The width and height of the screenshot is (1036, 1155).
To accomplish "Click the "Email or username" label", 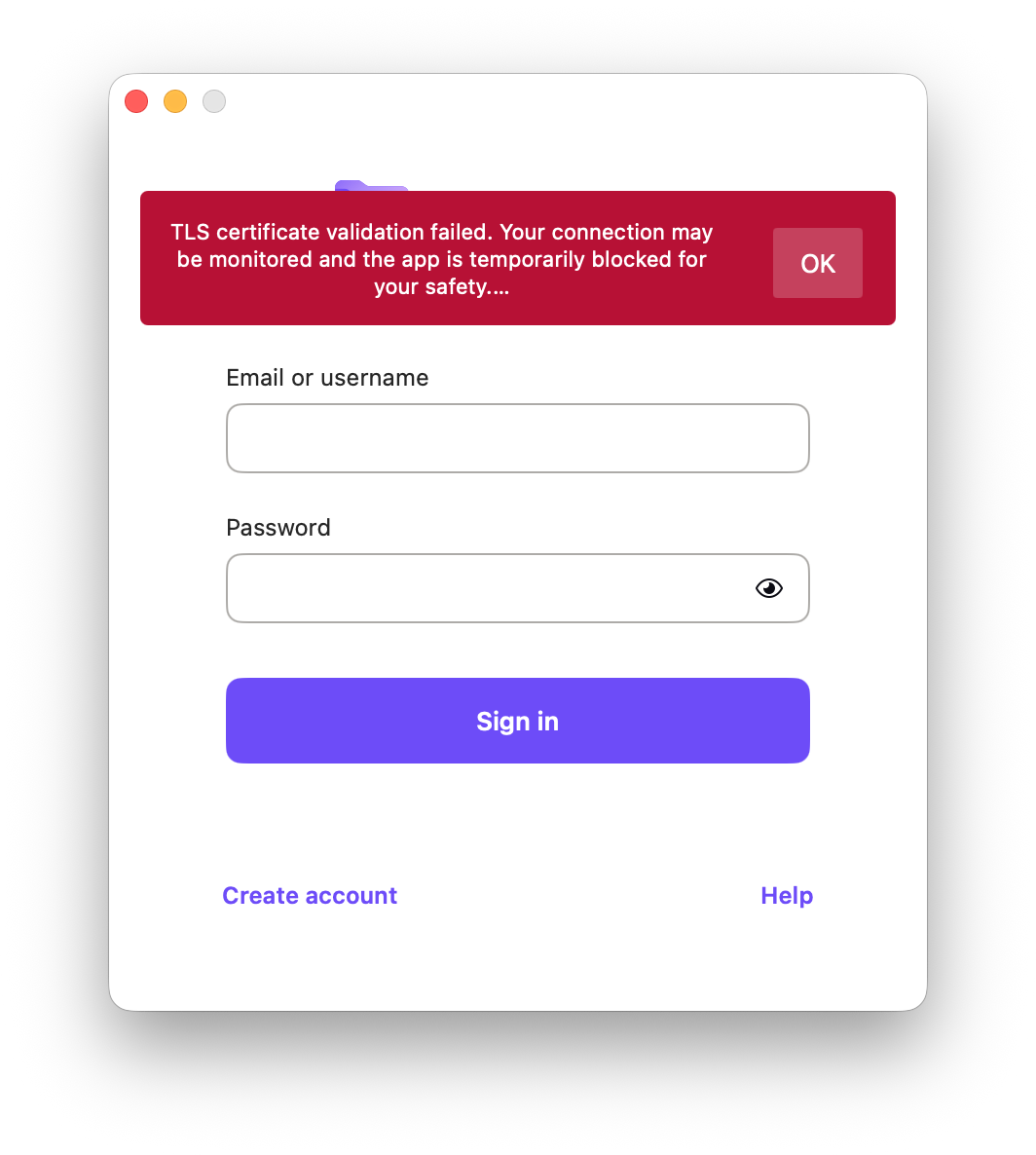I will [x=327, y=377].
